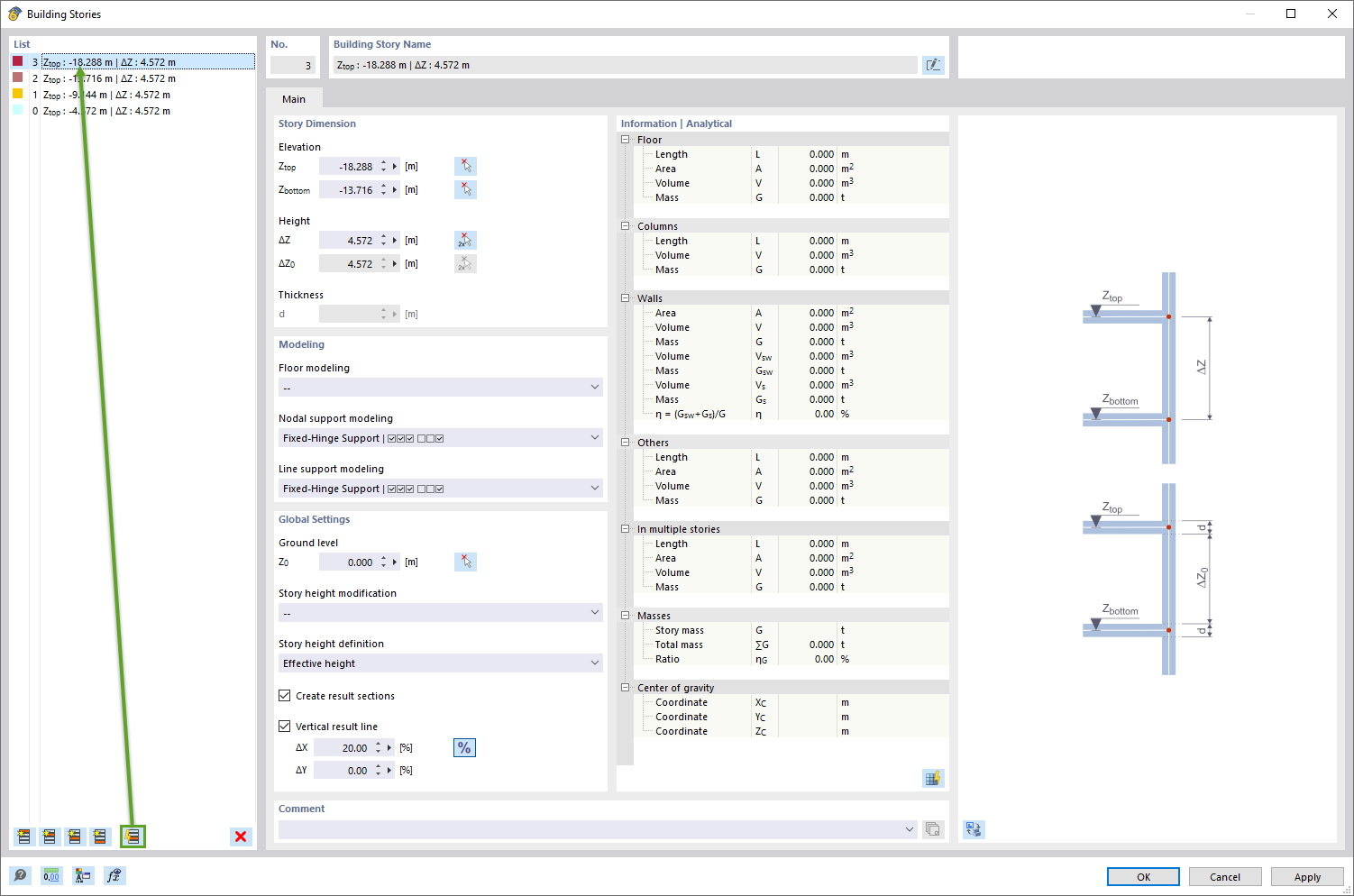The image size is (1354, 896).
Task: Click new story icon with top orange bar
Action: tap(24, 837)
